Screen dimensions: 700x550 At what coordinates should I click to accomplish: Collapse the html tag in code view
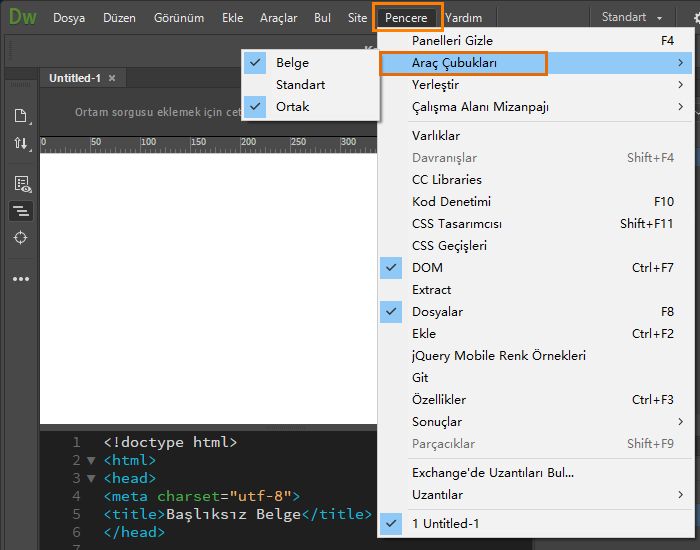point(92,461)
